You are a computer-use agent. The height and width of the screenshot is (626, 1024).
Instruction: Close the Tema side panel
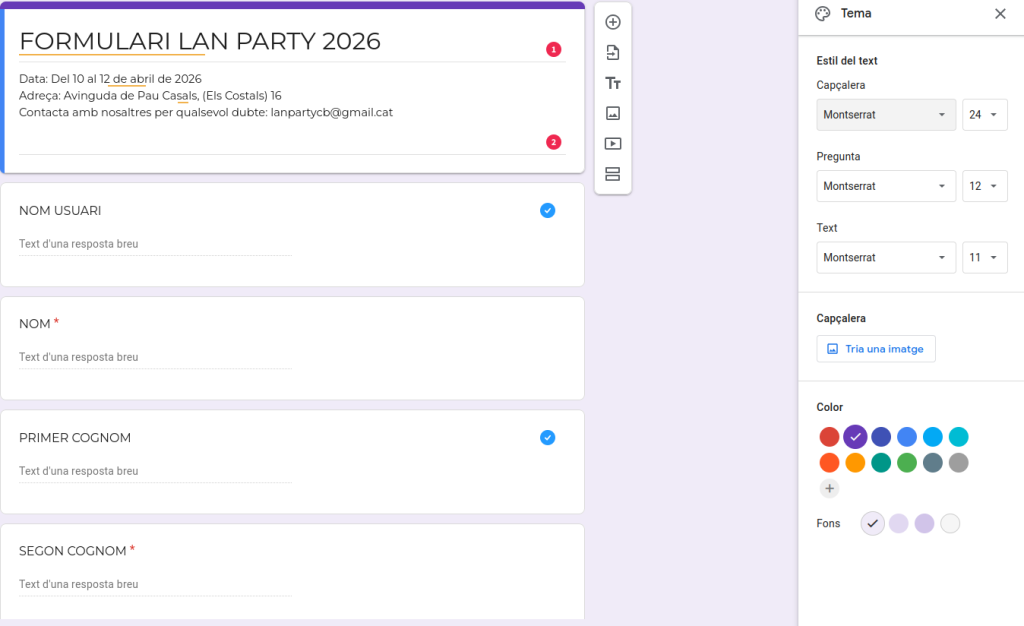pyautogui.click(x=1000, y=14)
